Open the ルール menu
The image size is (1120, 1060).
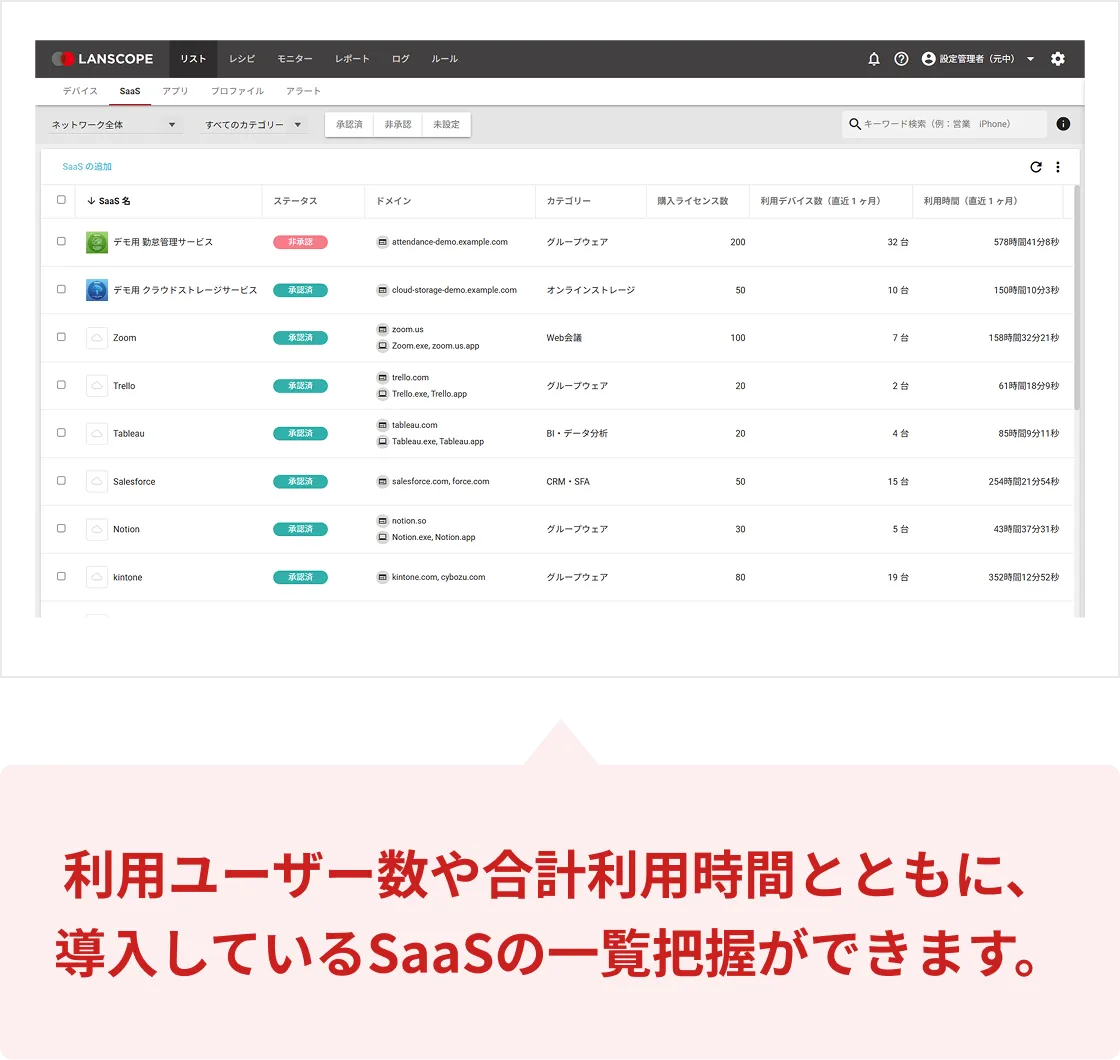coord(444,59)
